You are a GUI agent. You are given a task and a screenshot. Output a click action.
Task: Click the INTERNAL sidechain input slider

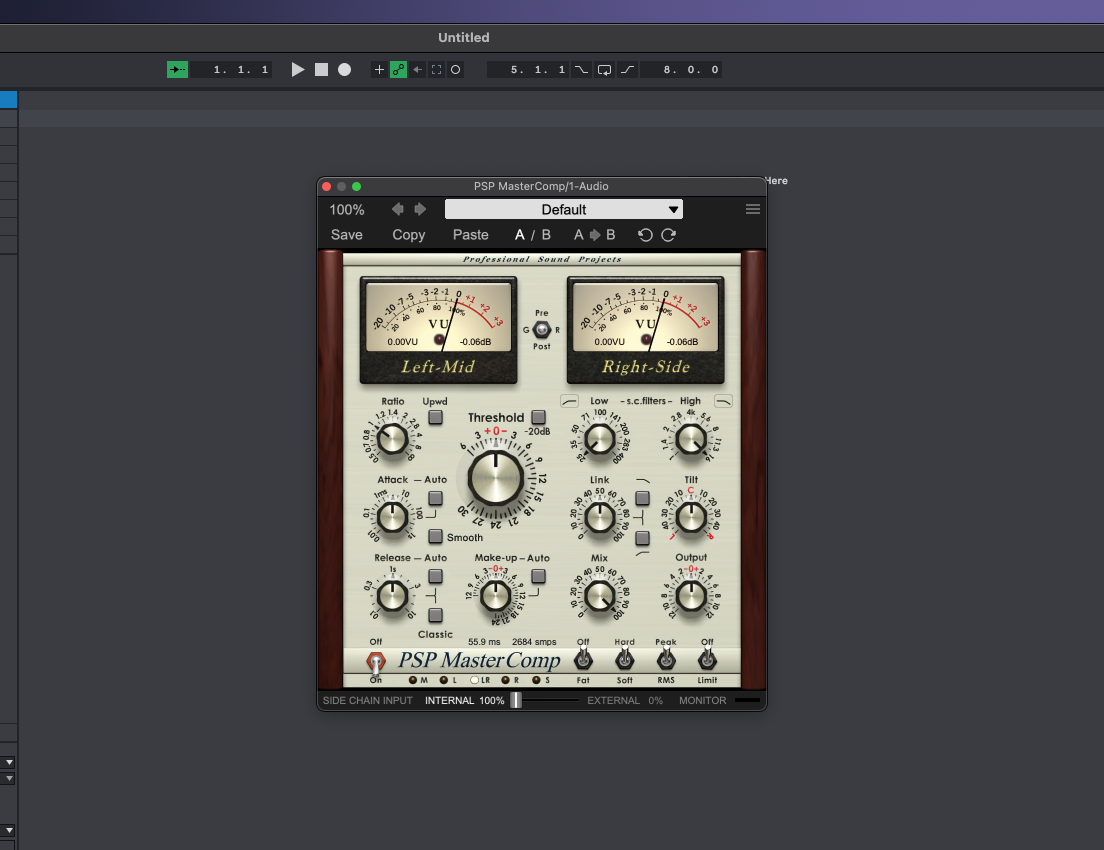coord(516,700)
